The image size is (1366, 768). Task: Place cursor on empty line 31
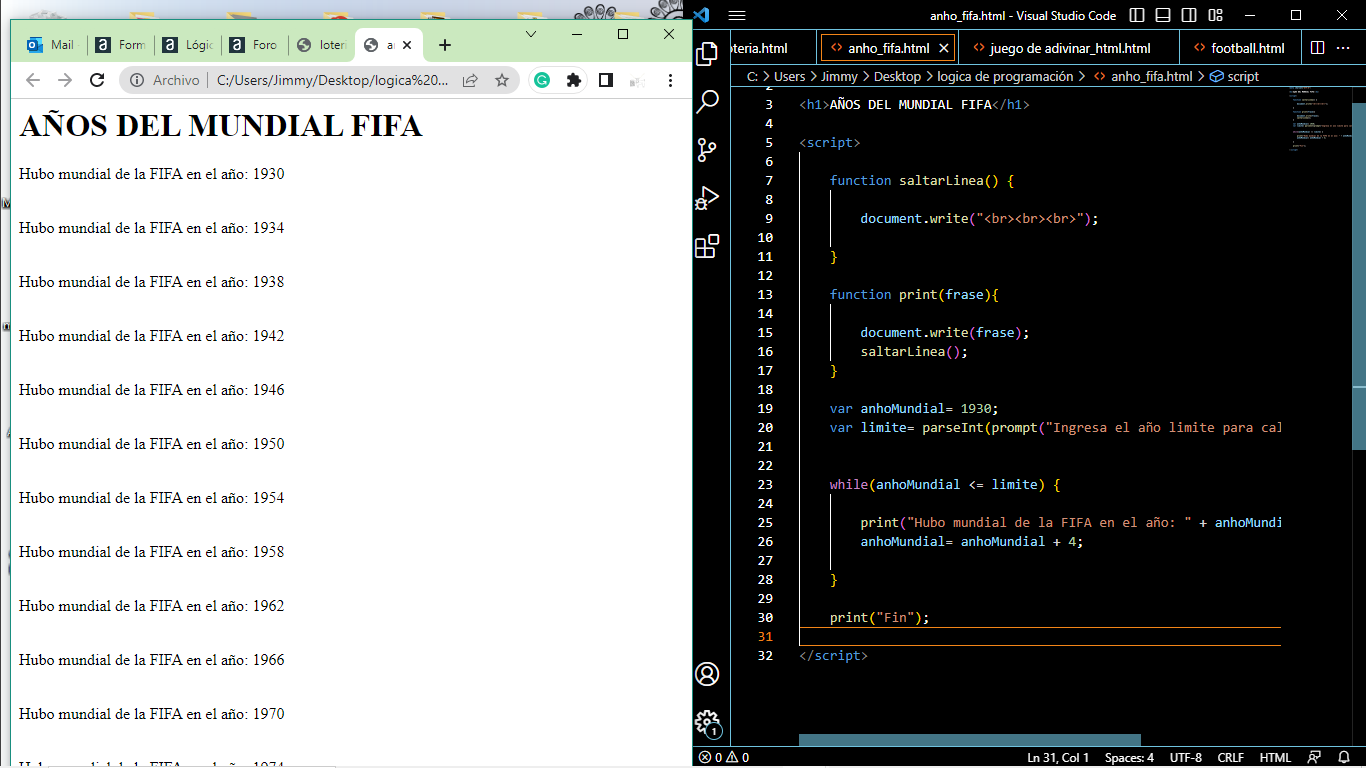click(1040, 636)
